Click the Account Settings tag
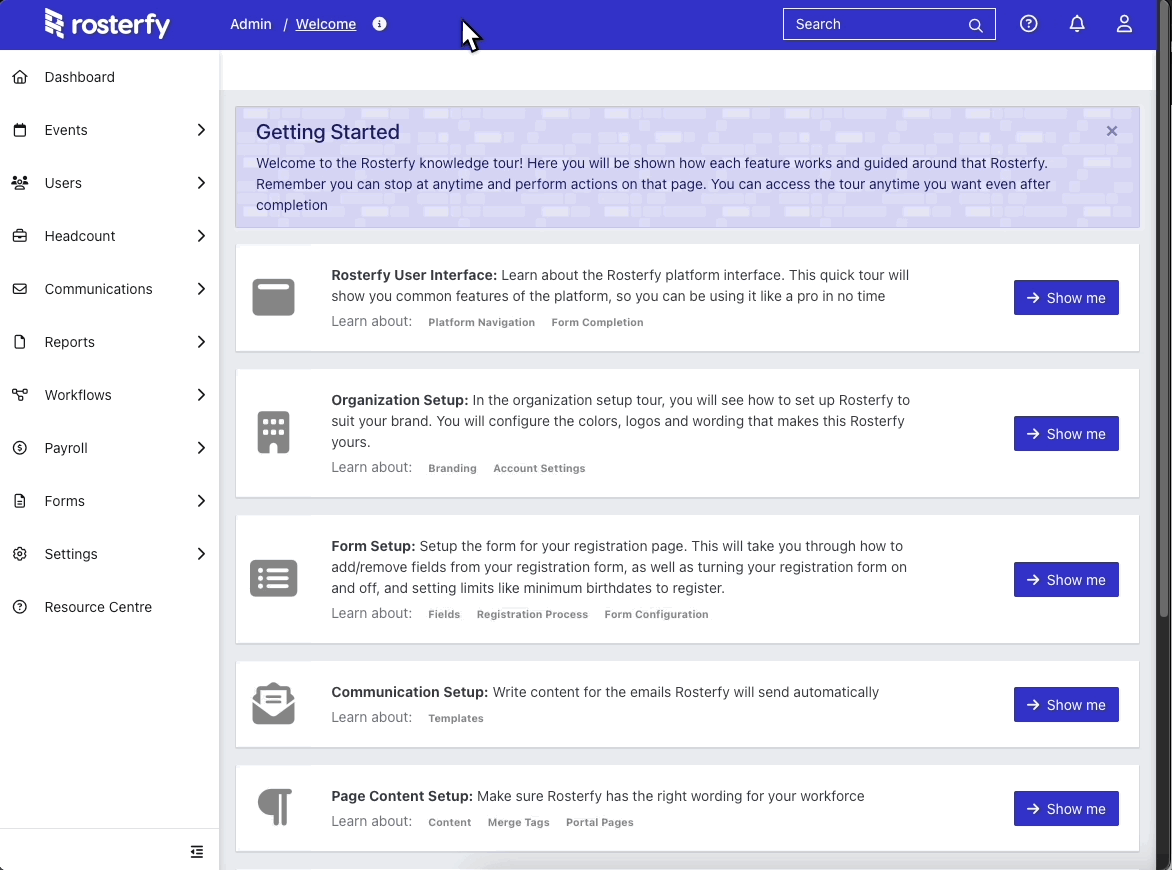 tap(539, 468)
